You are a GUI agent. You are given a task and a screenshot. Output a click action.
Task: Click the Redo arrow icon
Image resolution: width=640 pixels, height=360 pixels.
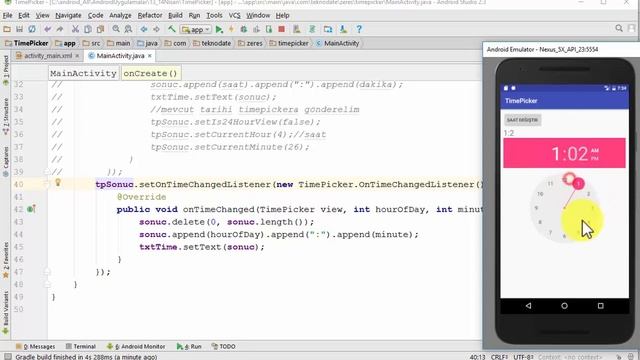(x=60, y=29)
